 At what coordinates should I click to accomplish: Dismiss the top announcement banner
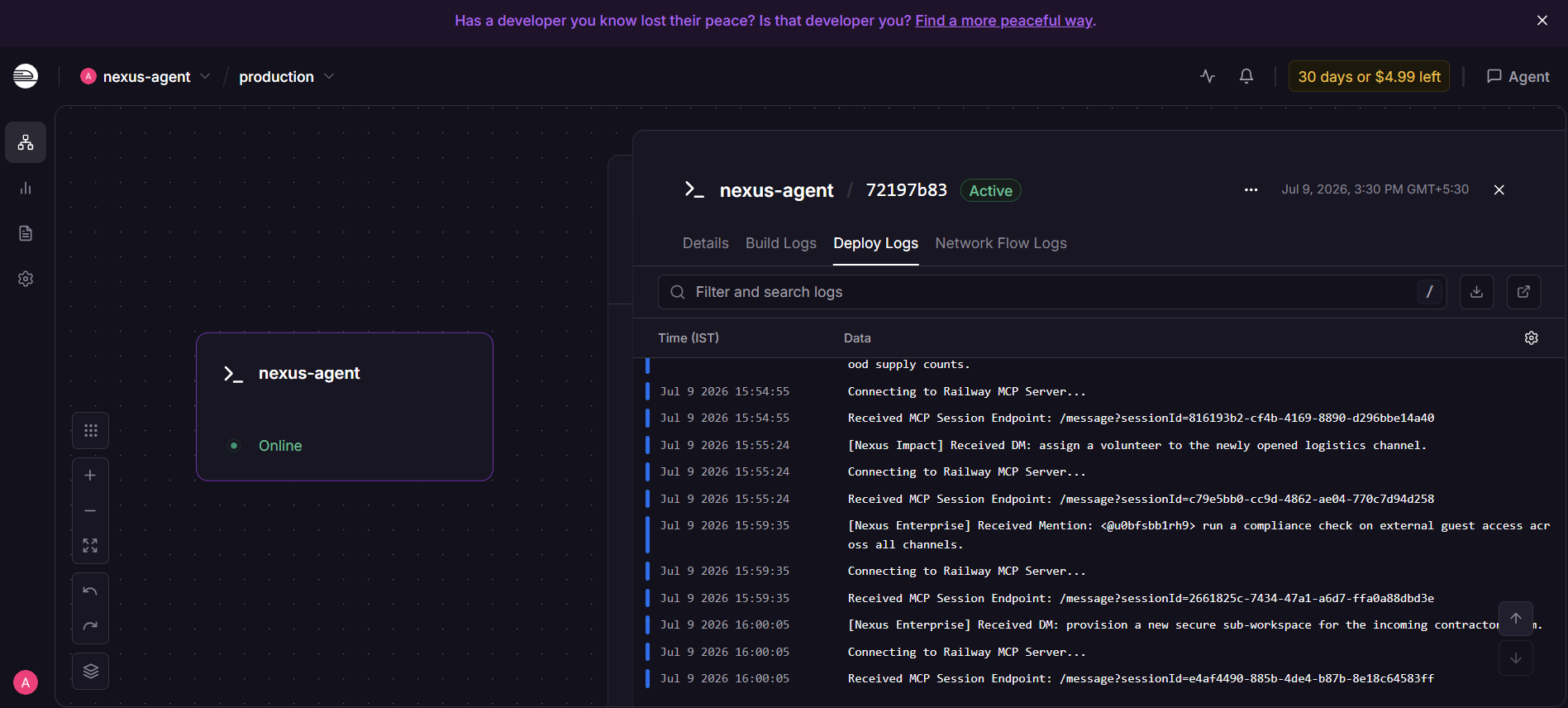coord(1542,21)
